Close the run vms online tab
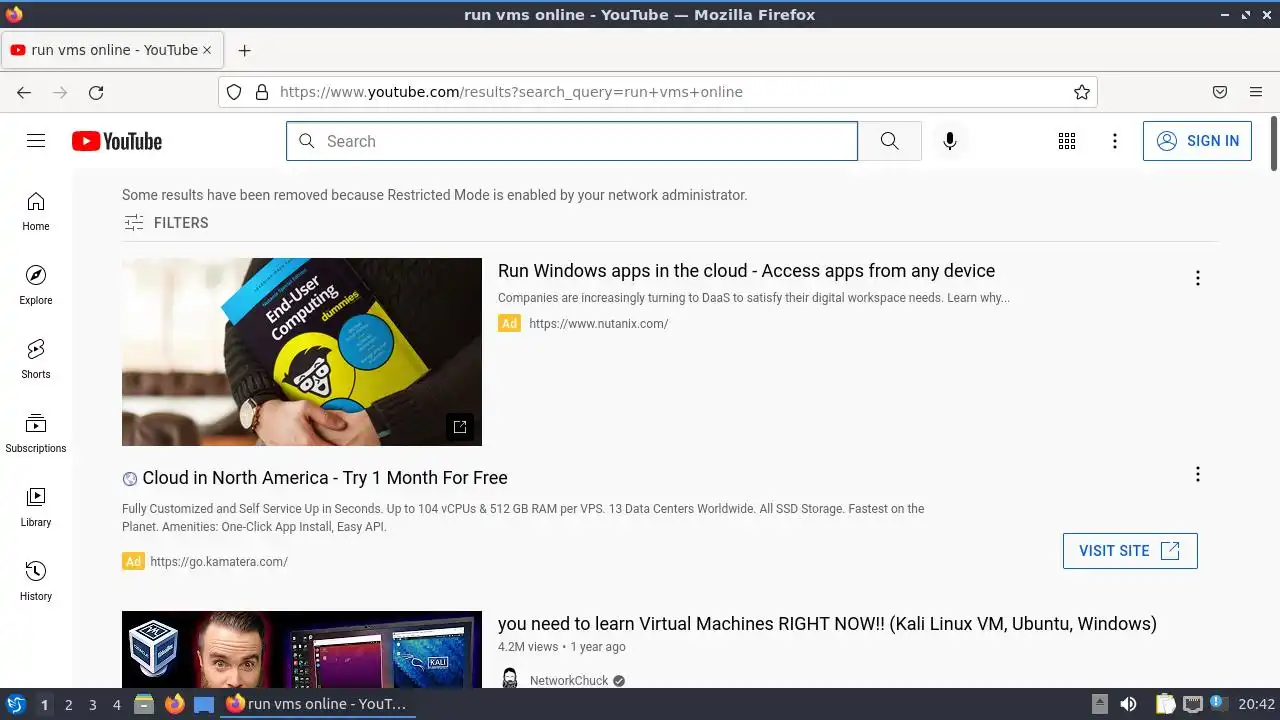 [207, 50]
